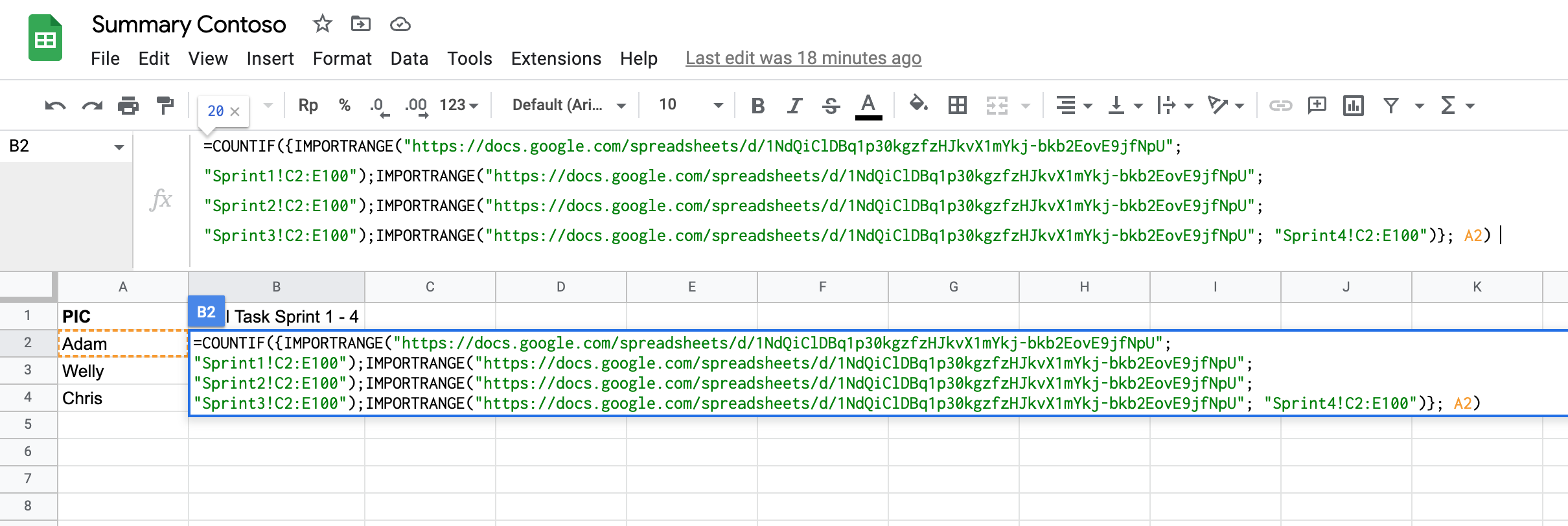Click the Insert link icon
Screen dimensions: 1568x526
pyautogui.click(x=1280, y=106)
